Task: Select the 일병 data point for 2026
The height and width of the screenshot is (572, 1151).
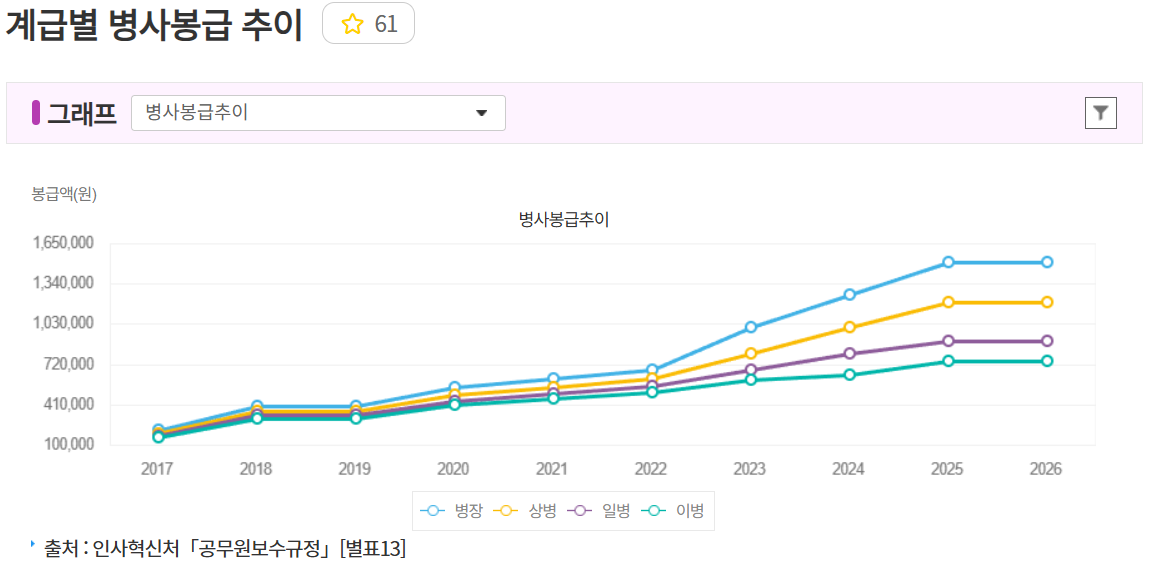Action: (1047, 341)
